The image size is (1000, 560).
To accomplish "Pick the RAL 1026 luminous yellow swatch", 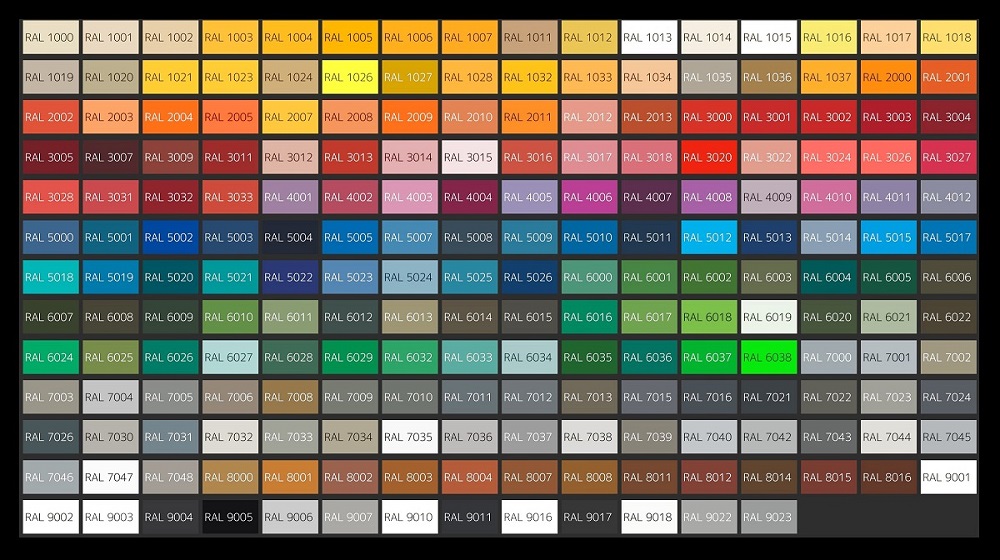I will pos(349,77).
